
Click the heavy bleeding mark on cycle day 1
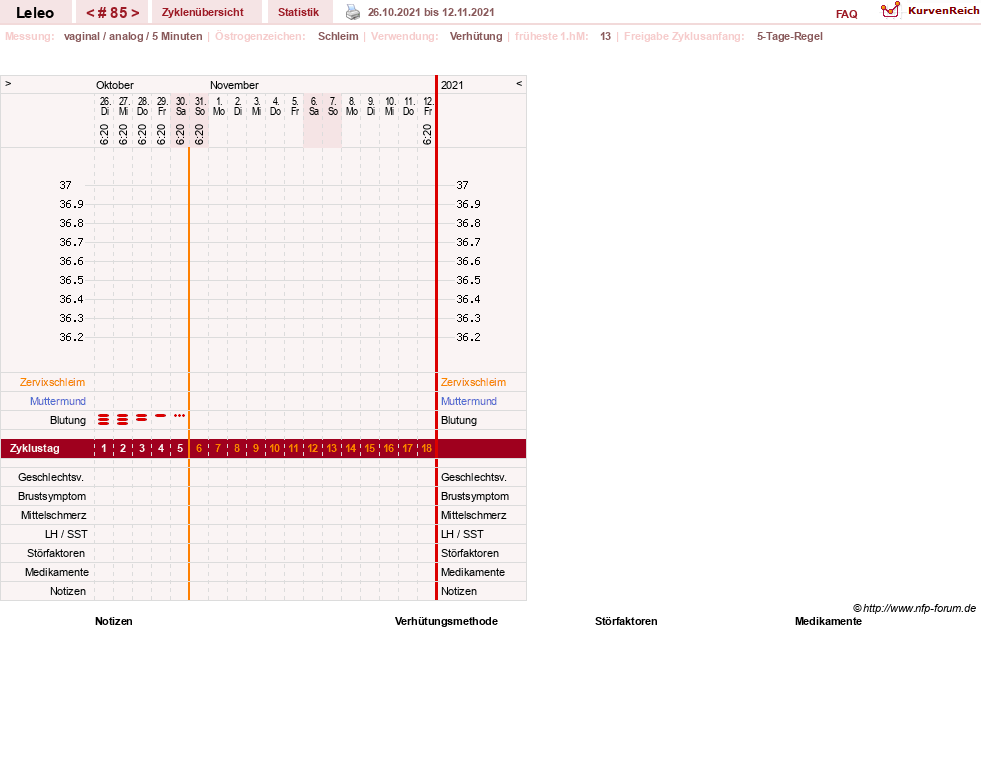click(x=104, y=420)
